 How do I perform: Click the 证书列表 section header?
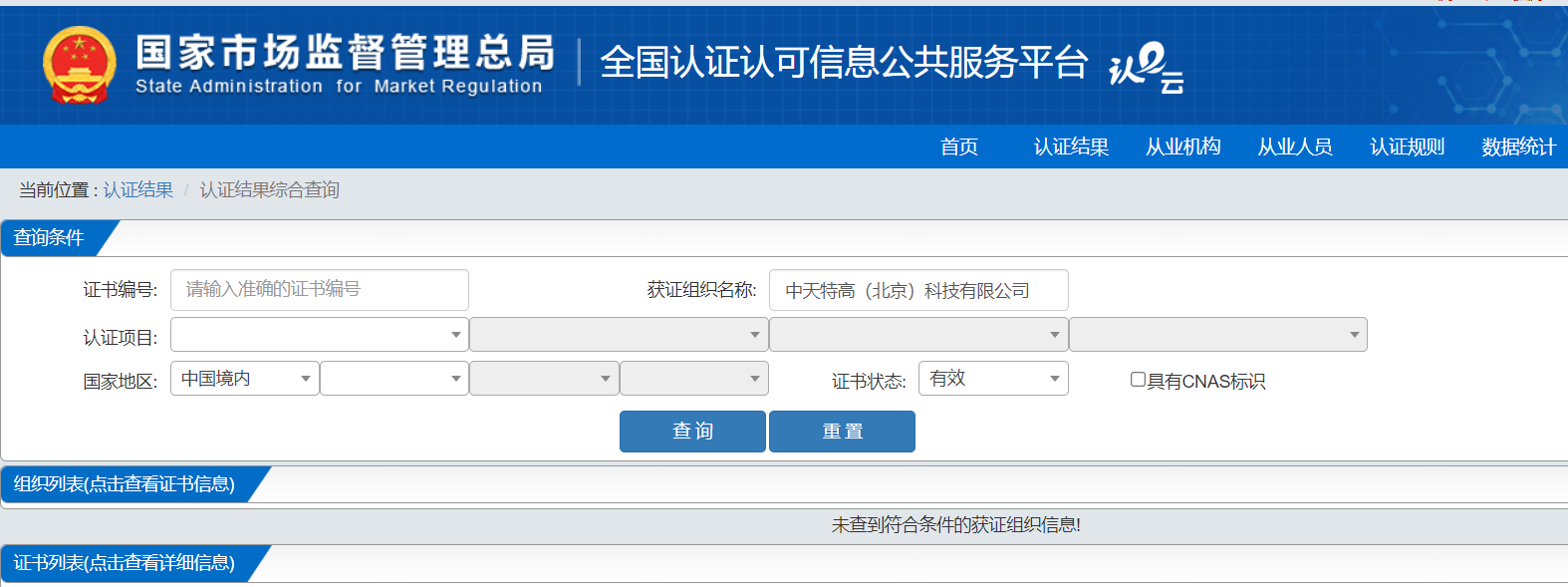[125, 563]
